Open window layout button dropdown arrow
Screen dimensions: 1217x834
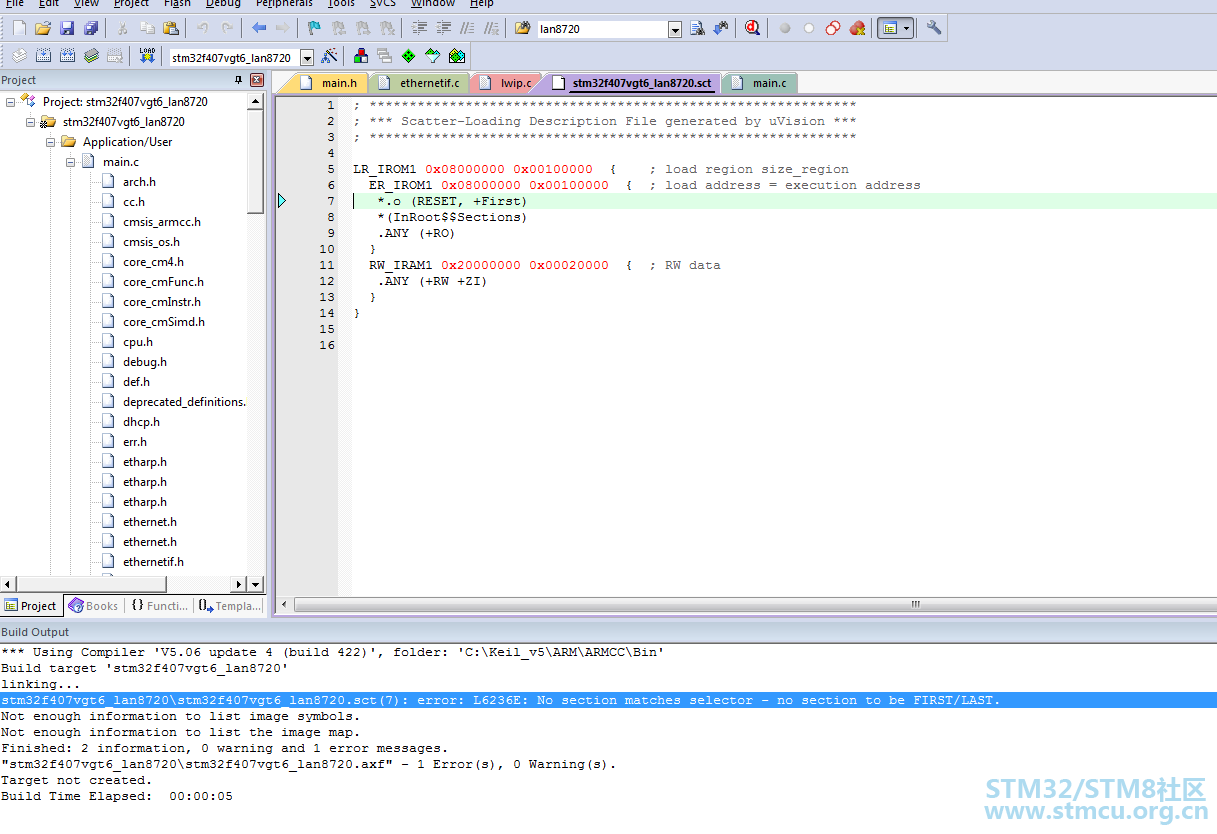coord(907,29)
